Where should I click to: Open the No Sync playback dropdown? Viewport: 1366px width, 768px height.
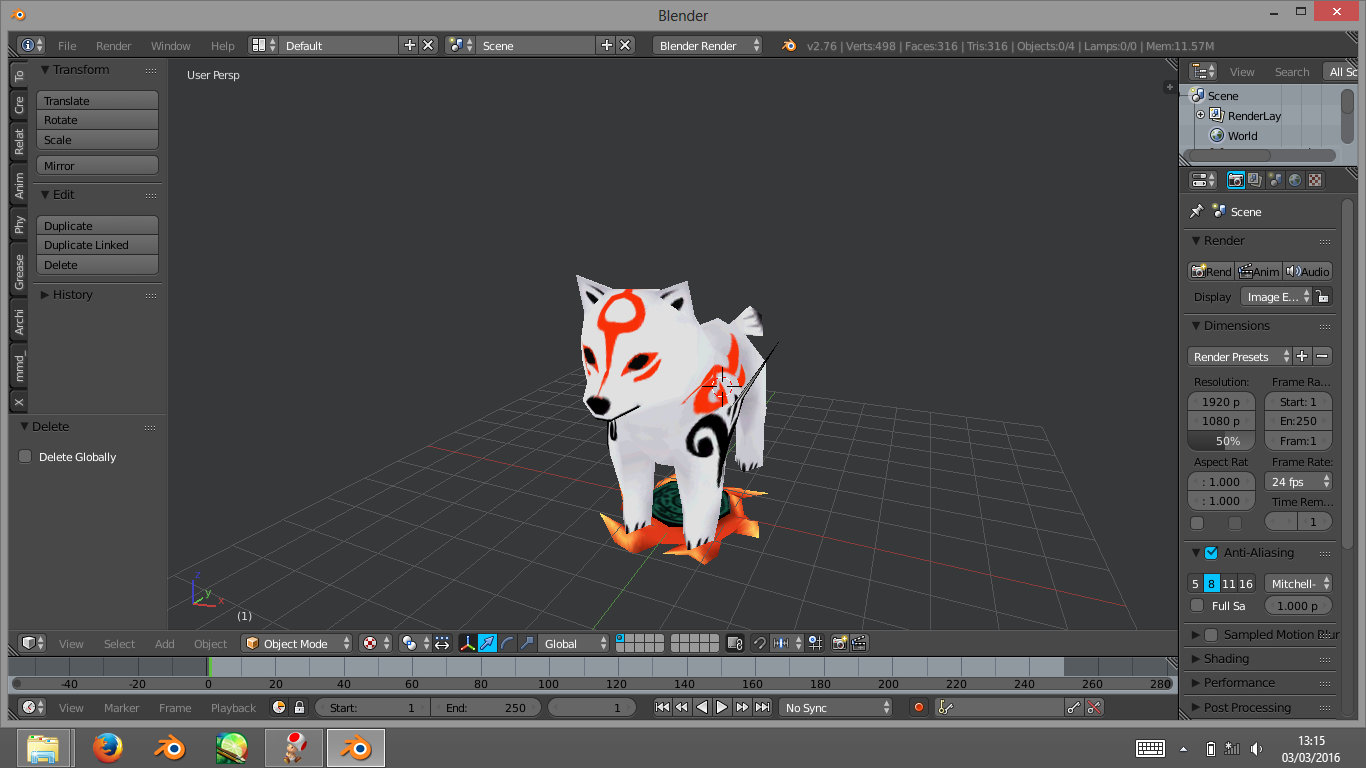point(836,707)
